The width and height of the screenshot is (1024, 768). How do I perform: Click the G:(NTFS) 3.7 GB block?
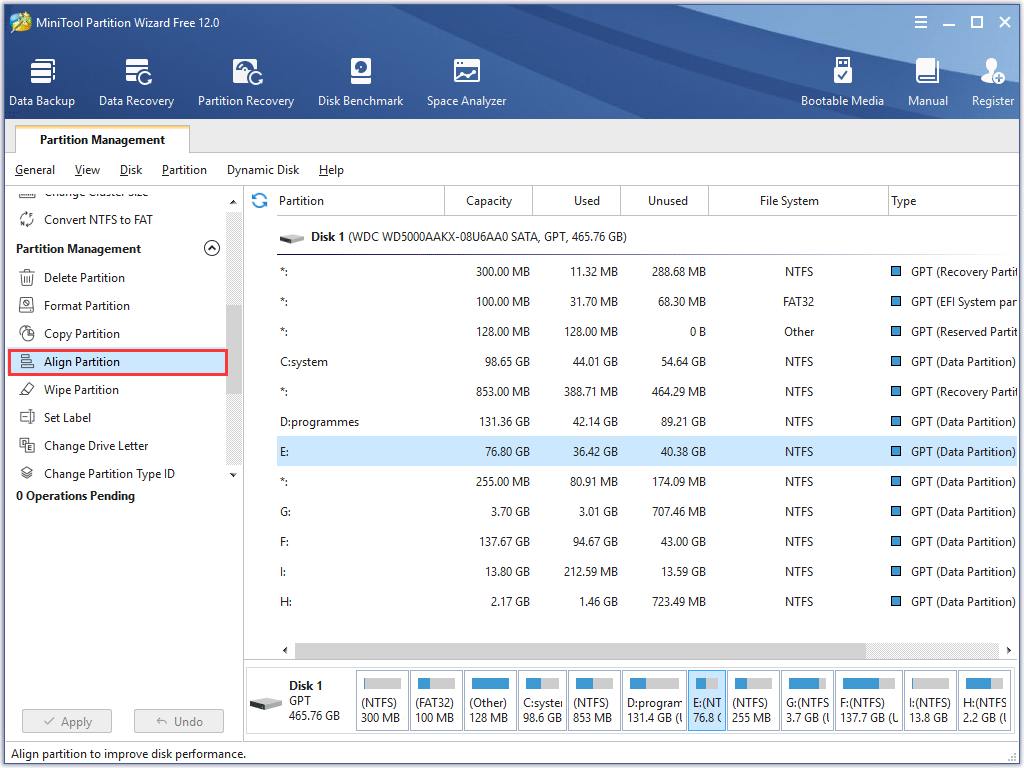pyautogui.click(x=808, y=701)
